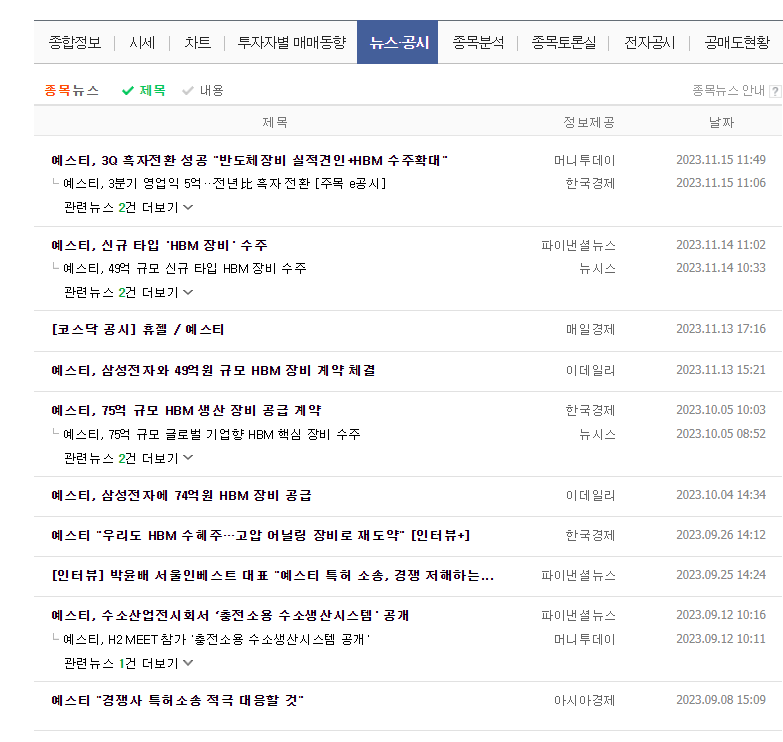783x742 pixels.
Task: Click the 종목뉴스 heading
Action: coord(72,90)
